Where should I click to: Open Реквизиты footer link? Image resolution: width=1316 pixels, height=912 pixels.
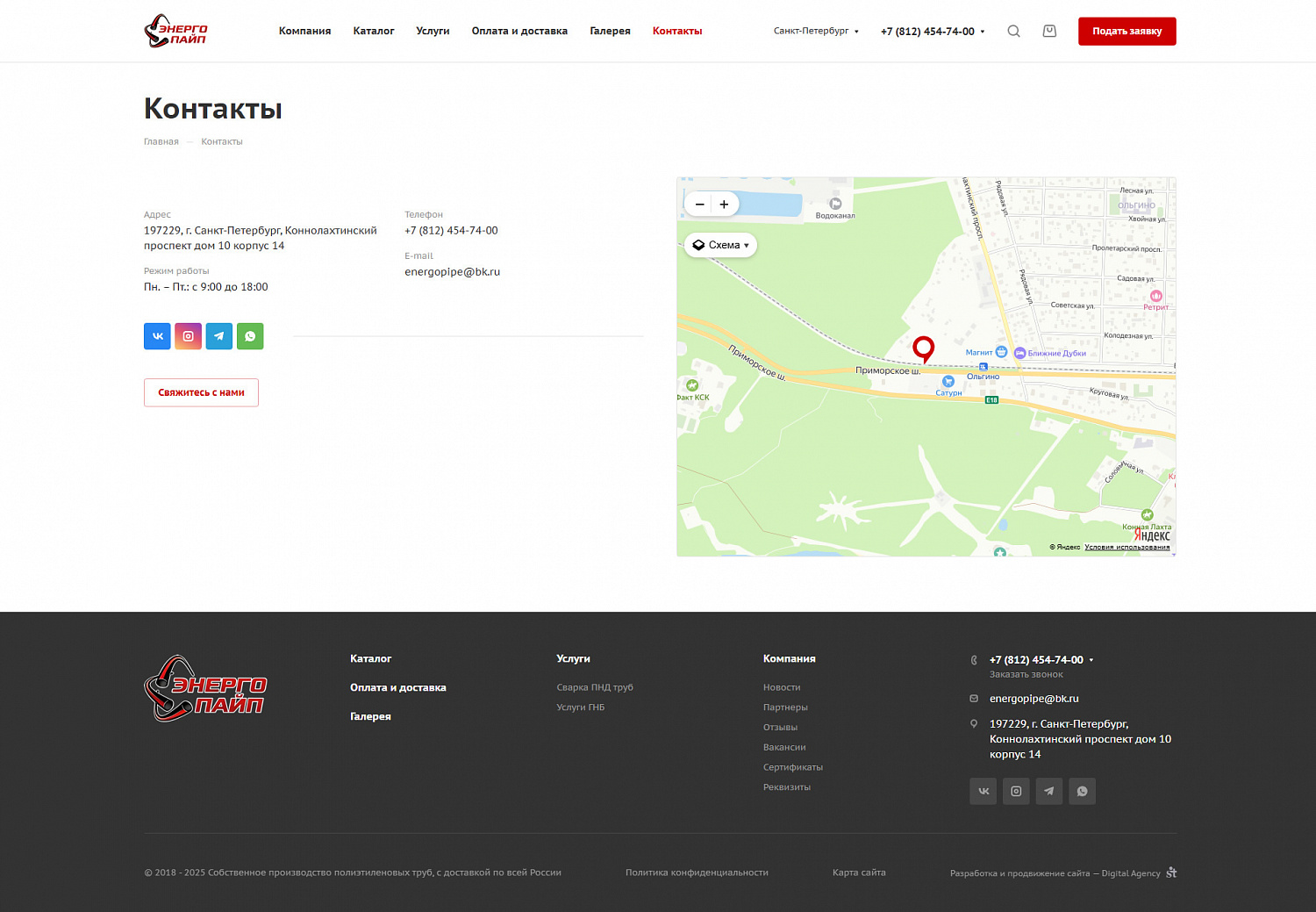point(787,787)
